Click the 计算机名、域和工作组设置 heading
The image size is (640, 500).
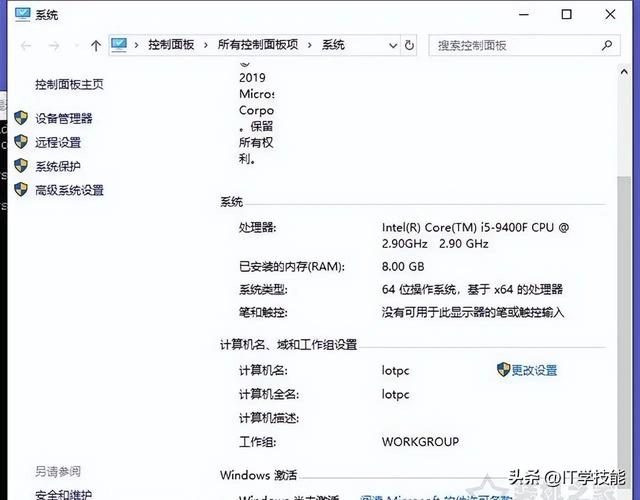pos(289,344)
